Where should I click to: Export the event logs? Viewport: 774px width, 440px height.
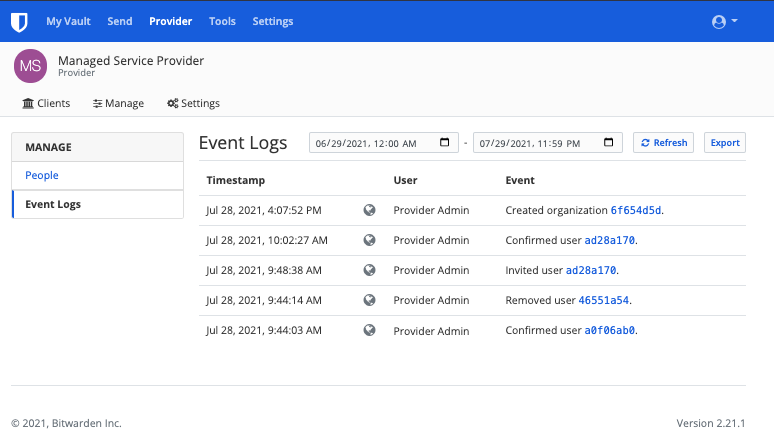click(725, 143)
